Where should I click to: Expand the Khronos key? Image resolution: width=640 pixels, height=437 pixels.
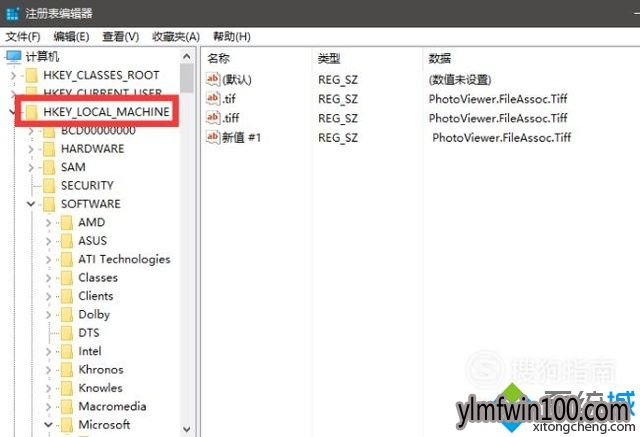coord(49,370)
